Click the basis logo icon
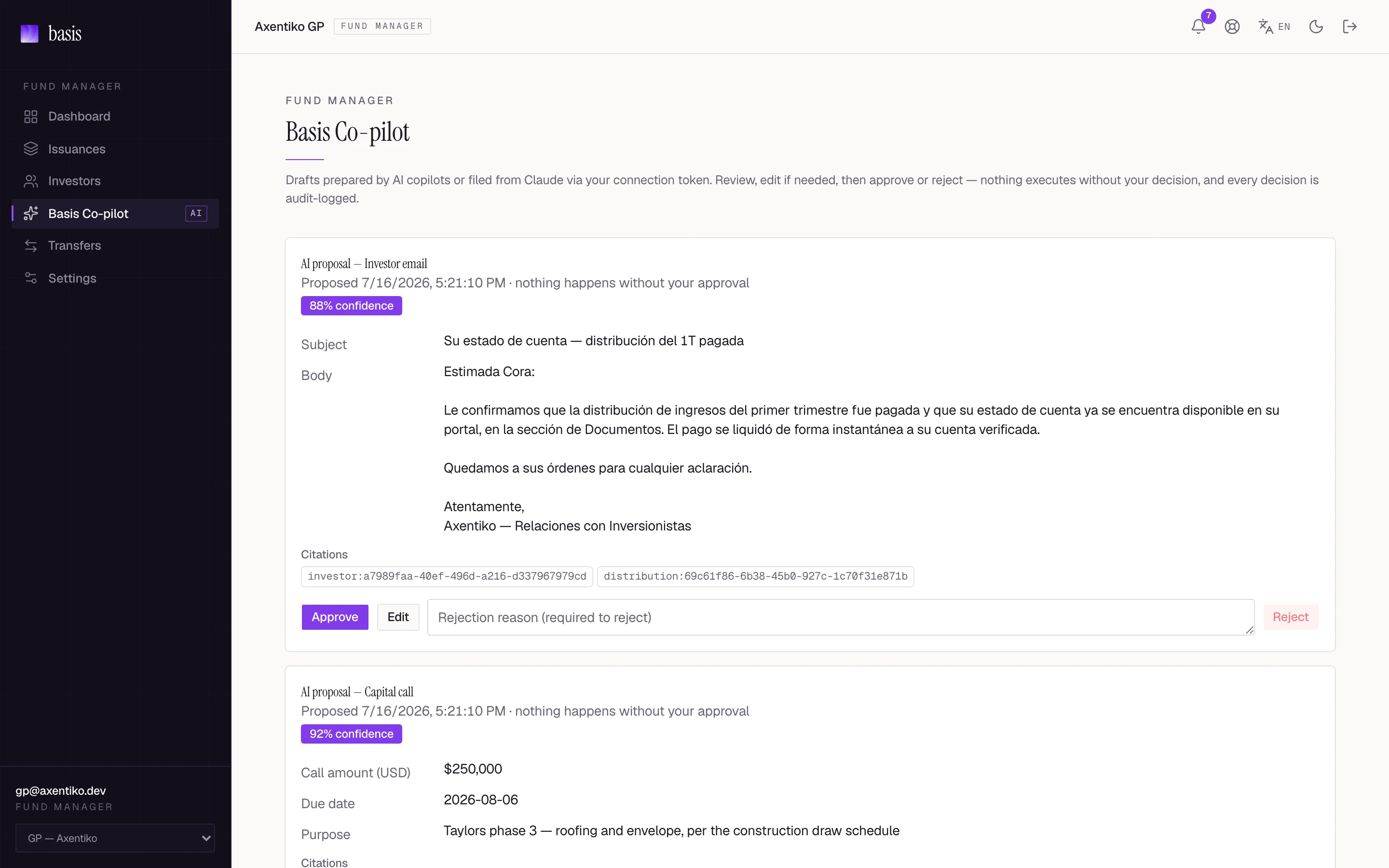This screenshot has width=1389, height=868. (29, 33)
